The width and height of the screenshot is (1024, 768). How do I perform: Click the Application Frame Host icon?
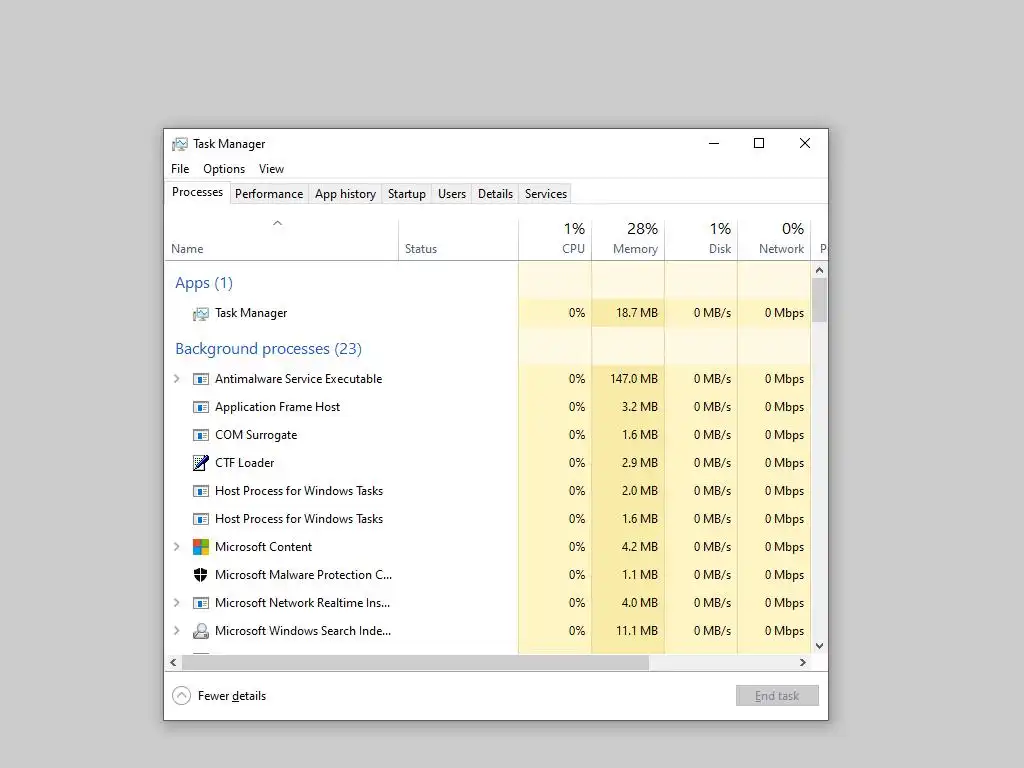click(x=200, y=407)
